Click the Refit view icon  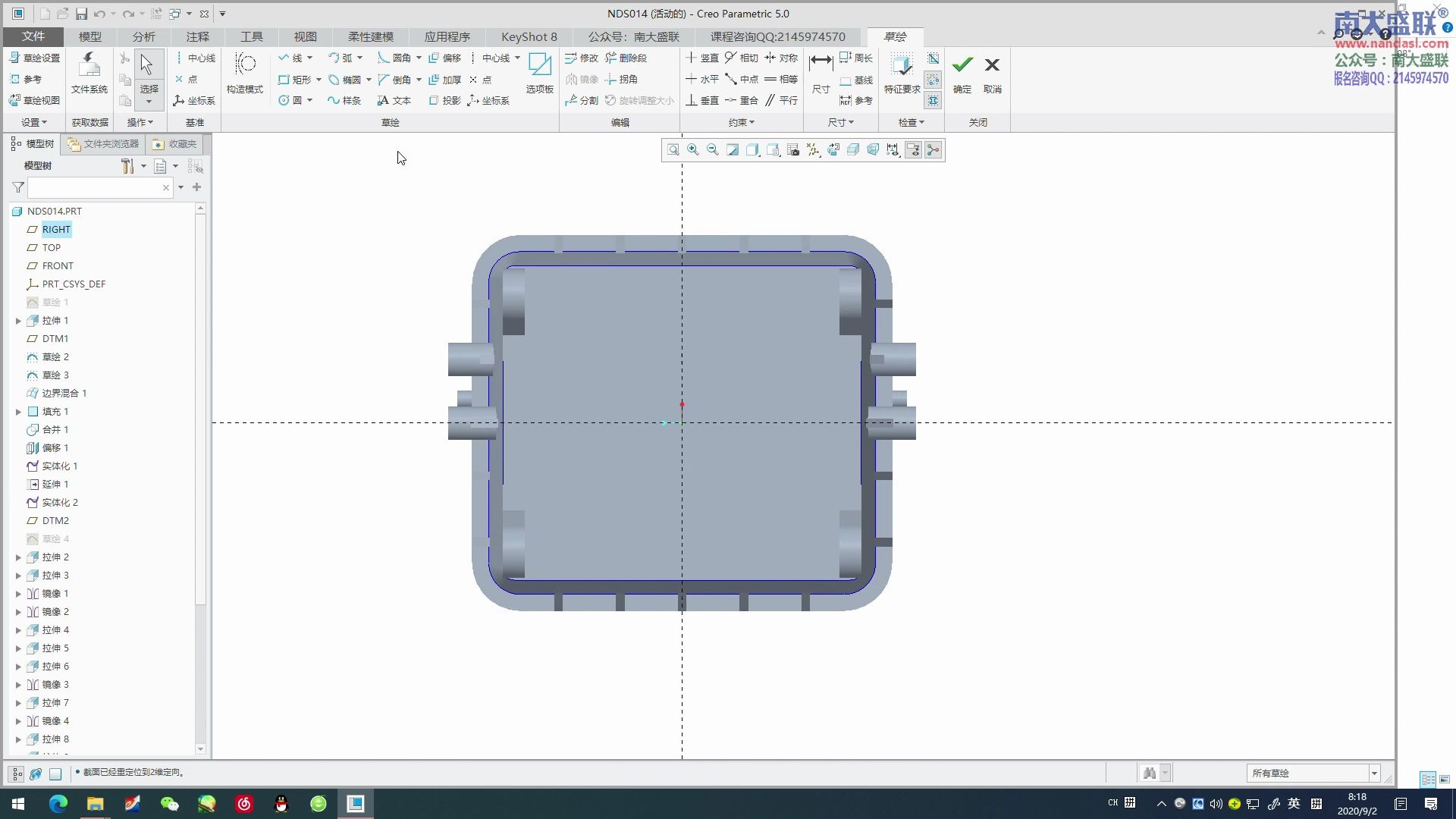pos(673,150)
